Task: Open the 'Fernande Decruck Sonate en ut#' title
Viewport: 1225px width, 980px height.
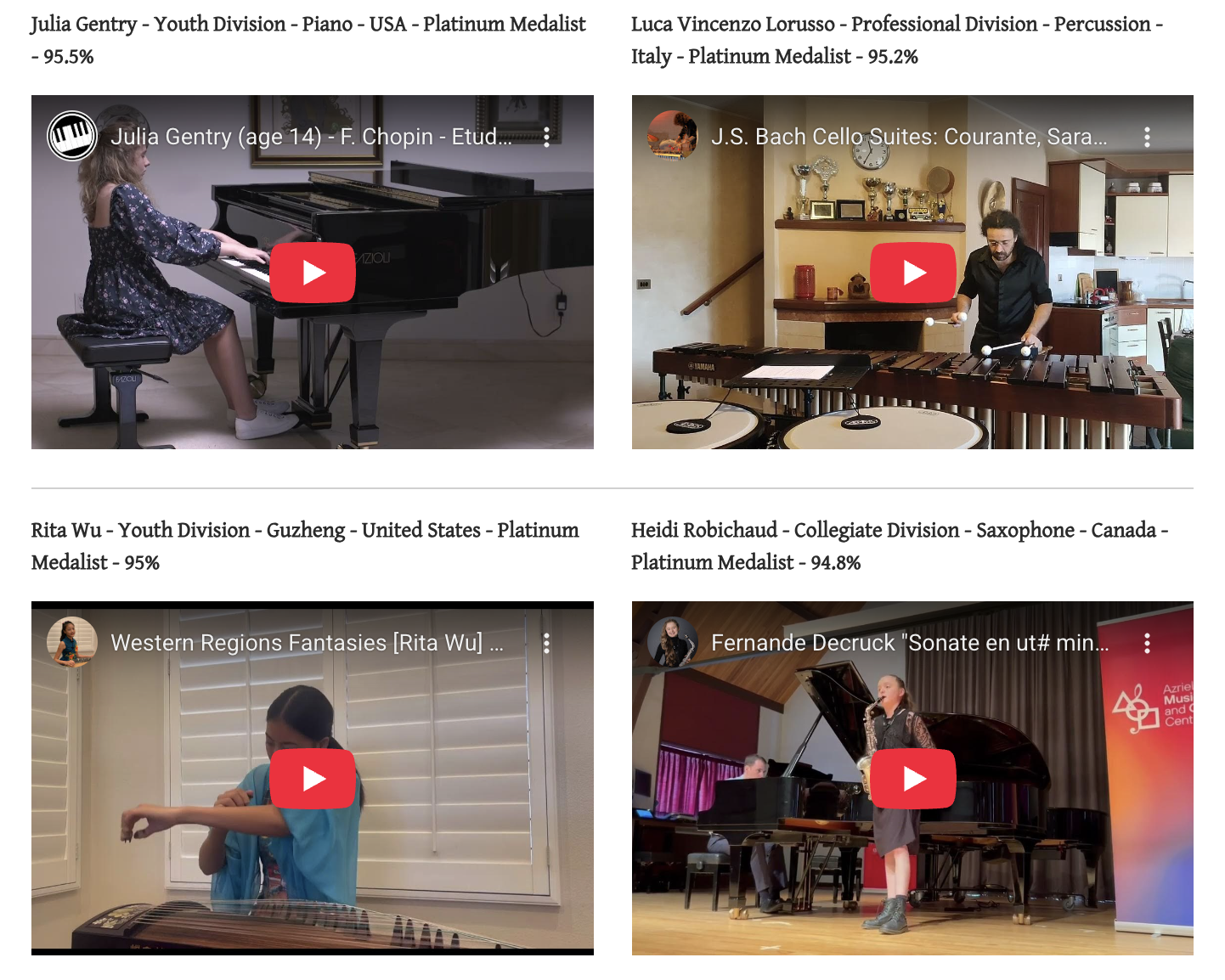Action: point(910,643)
